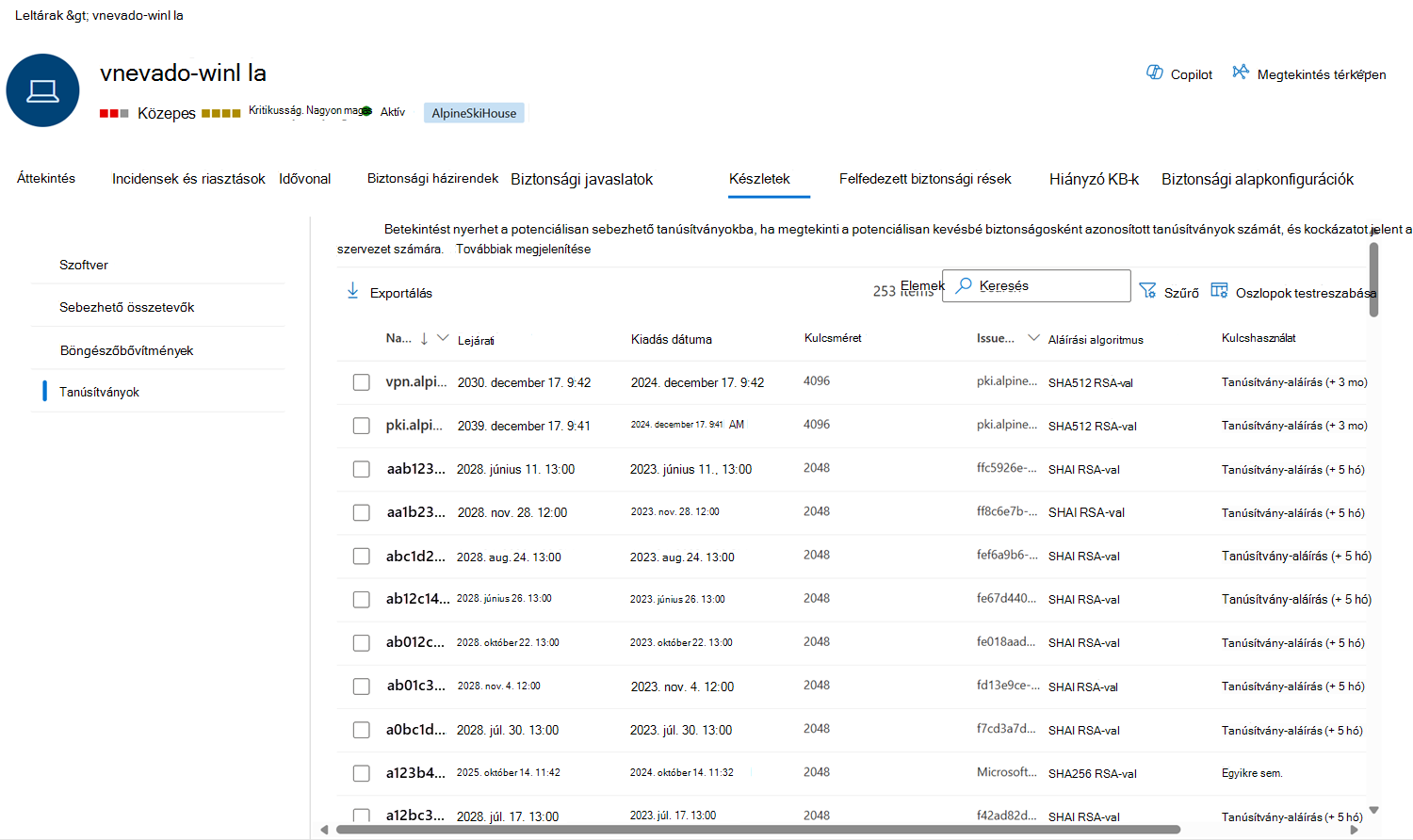Click the SHA256 RSA-val algorithm cell
The width and height of the screenshot is (1413, 840).
tap(1093, 773)
